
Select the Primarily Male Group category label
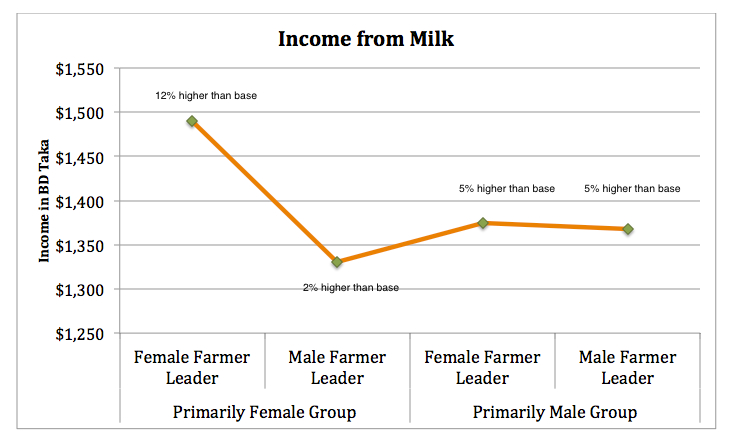[555, 412]
